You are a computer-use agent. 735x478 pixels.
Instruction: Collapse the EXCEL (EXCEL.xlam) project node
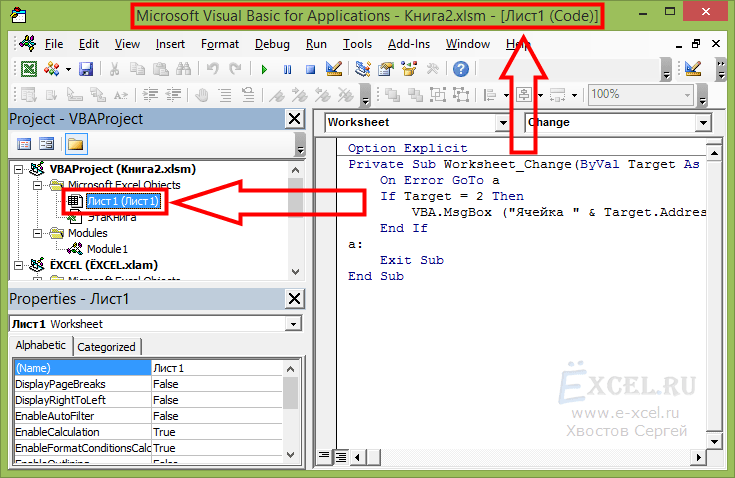18,265
